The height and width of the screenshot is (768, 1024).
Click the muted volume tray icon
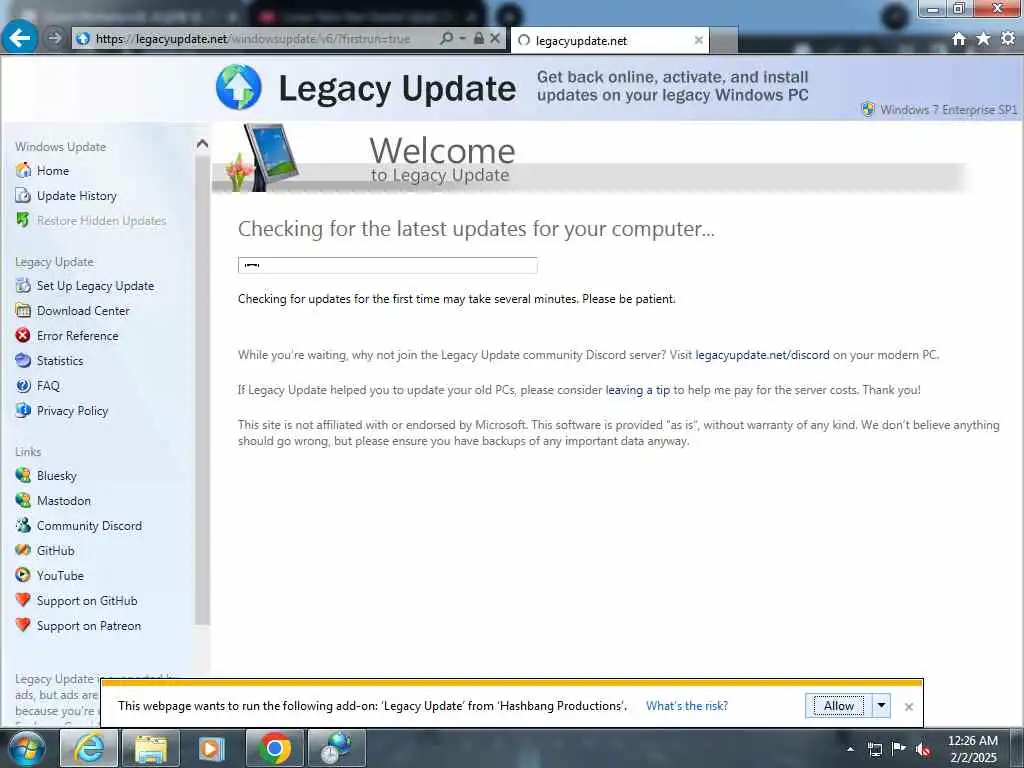click(923, 749)
